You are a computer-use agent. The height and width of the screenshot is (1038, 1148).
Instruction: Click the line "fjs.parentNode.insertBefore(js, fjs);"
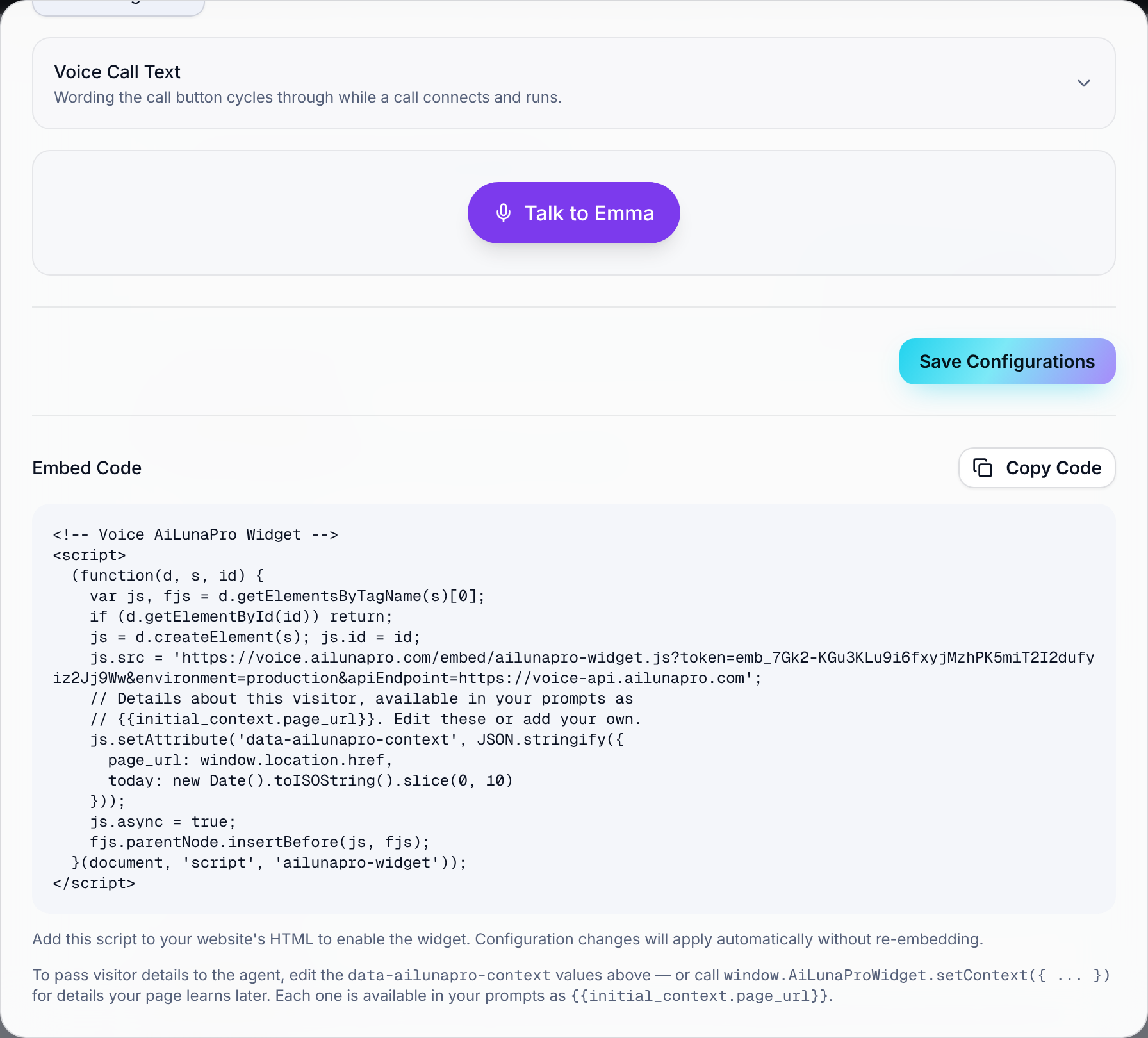pyautogui.click(x=259, y=842)
